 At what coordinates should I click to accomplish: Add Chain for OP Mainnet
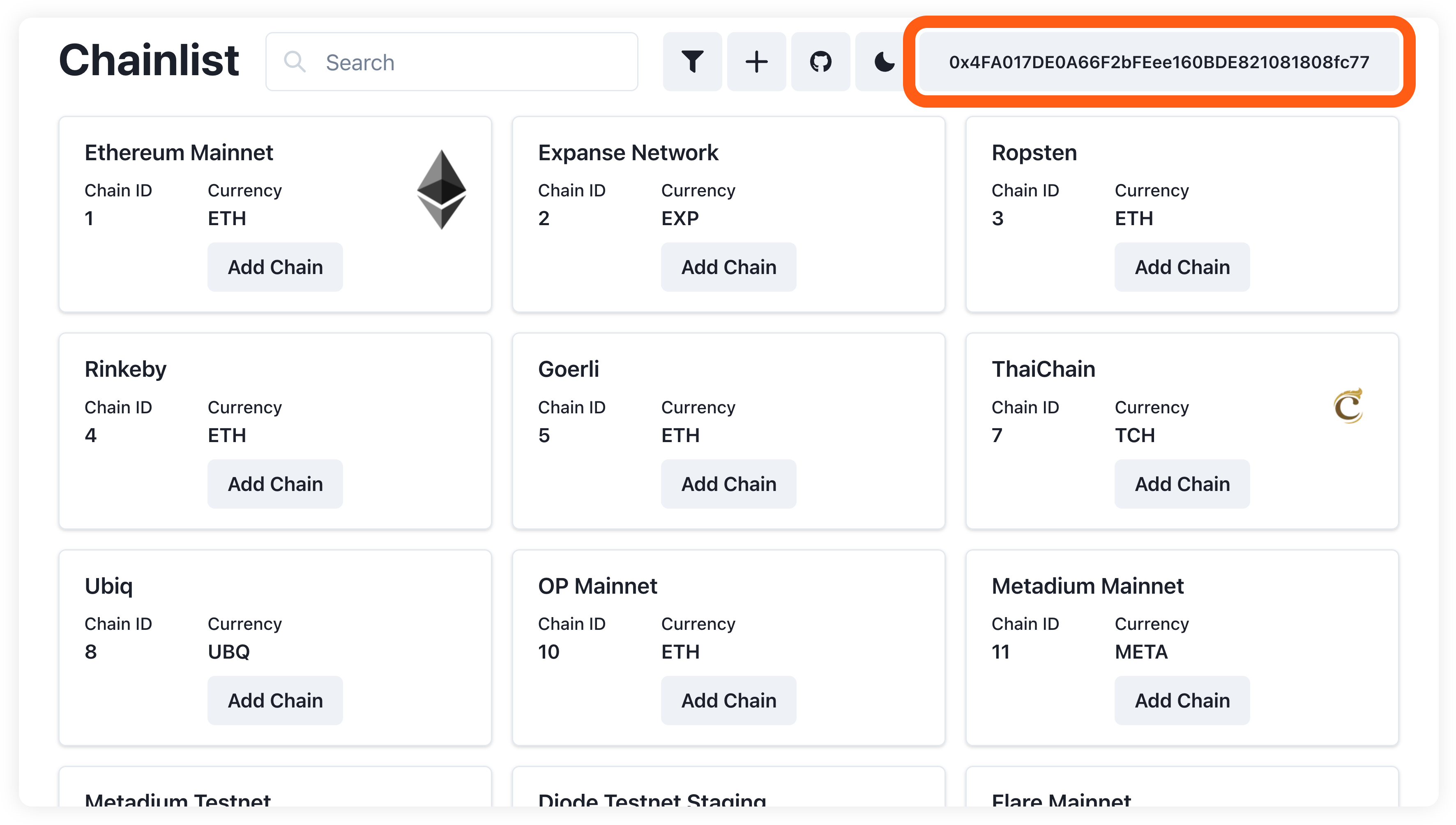[x=728, y=701]
